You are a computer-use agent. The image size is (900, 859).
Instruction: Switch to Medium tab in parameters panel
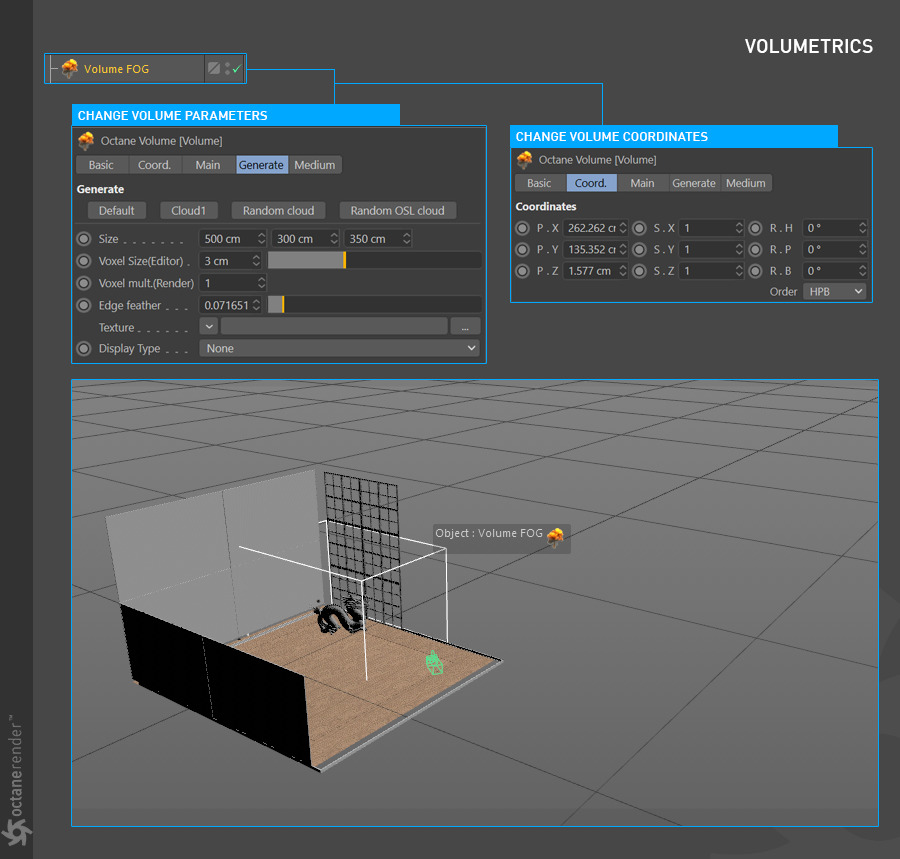click(x=315, y=165)
